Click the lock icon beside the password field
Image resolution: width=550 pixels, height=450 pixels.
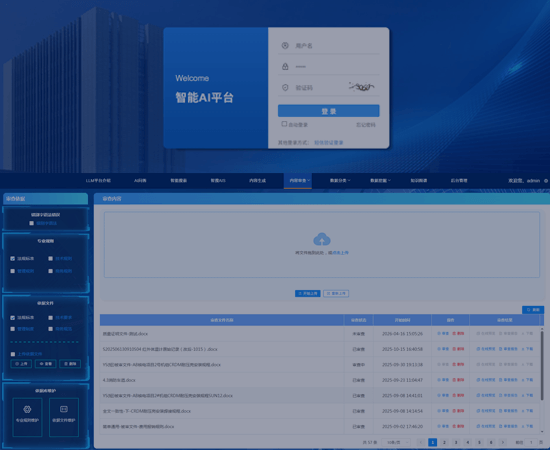pos(285,66)
